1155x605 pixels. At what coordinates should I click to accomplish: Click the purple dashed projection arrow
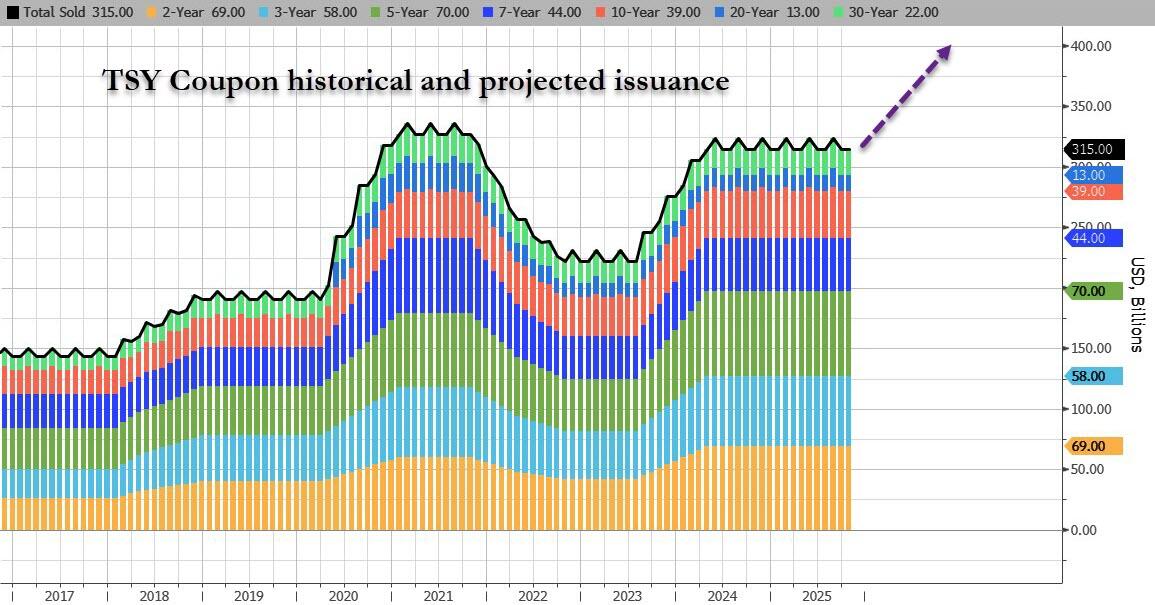click(905, 97)
